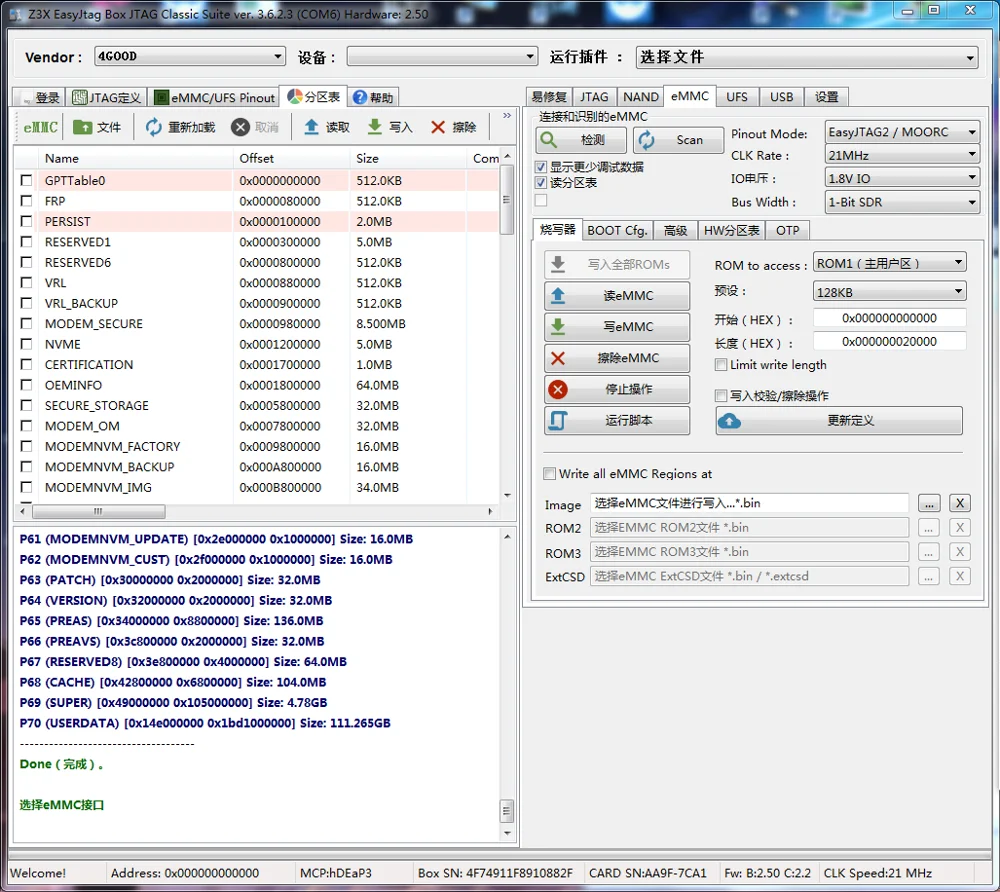This screenshot has width=1000, height=892.
Task: Click the eMMC icon in partition toolbar
Action: (x=41, y=127)
